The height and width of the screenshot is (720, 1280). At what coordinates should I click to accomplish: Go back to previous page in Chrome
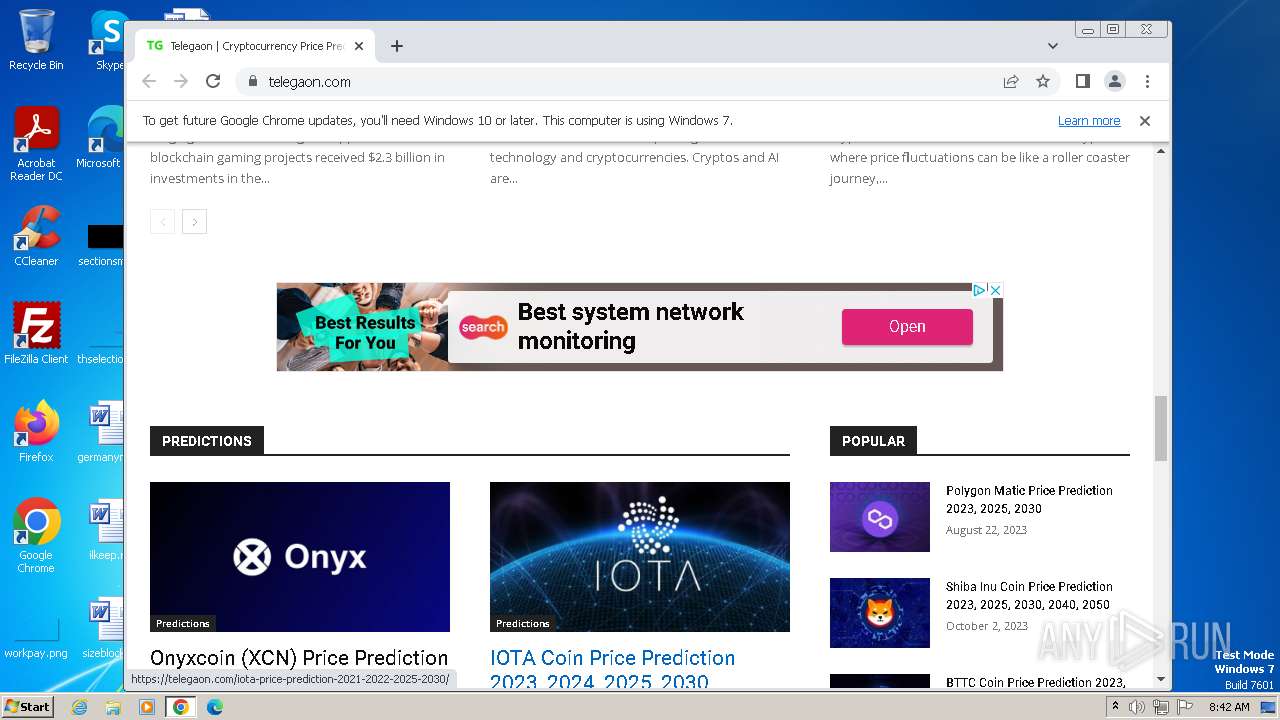pyautogui.click(x=149, y=81)
